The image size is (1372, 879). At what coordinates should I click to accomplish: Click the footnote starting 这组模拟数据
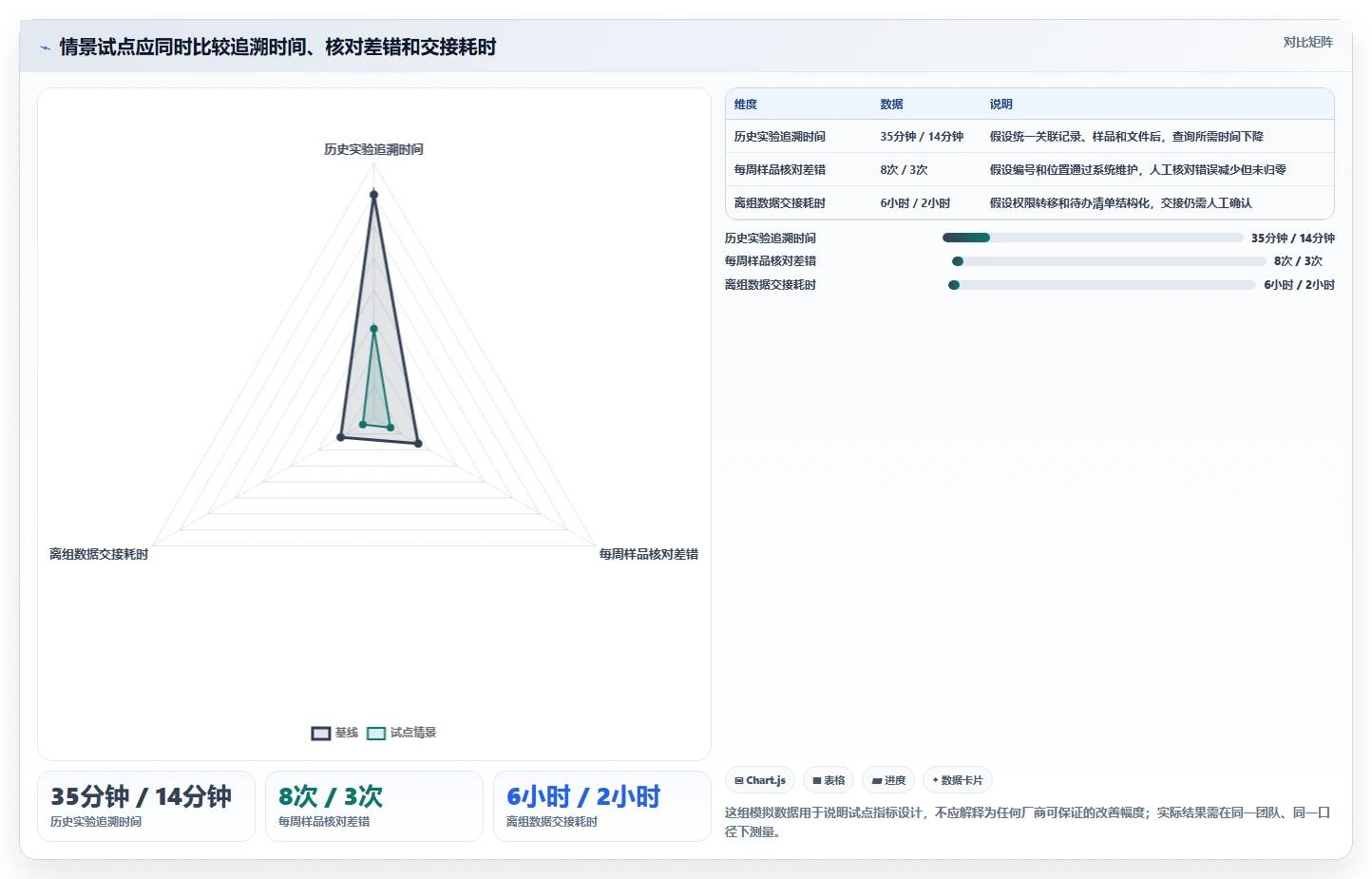[x=1027, y=822]
